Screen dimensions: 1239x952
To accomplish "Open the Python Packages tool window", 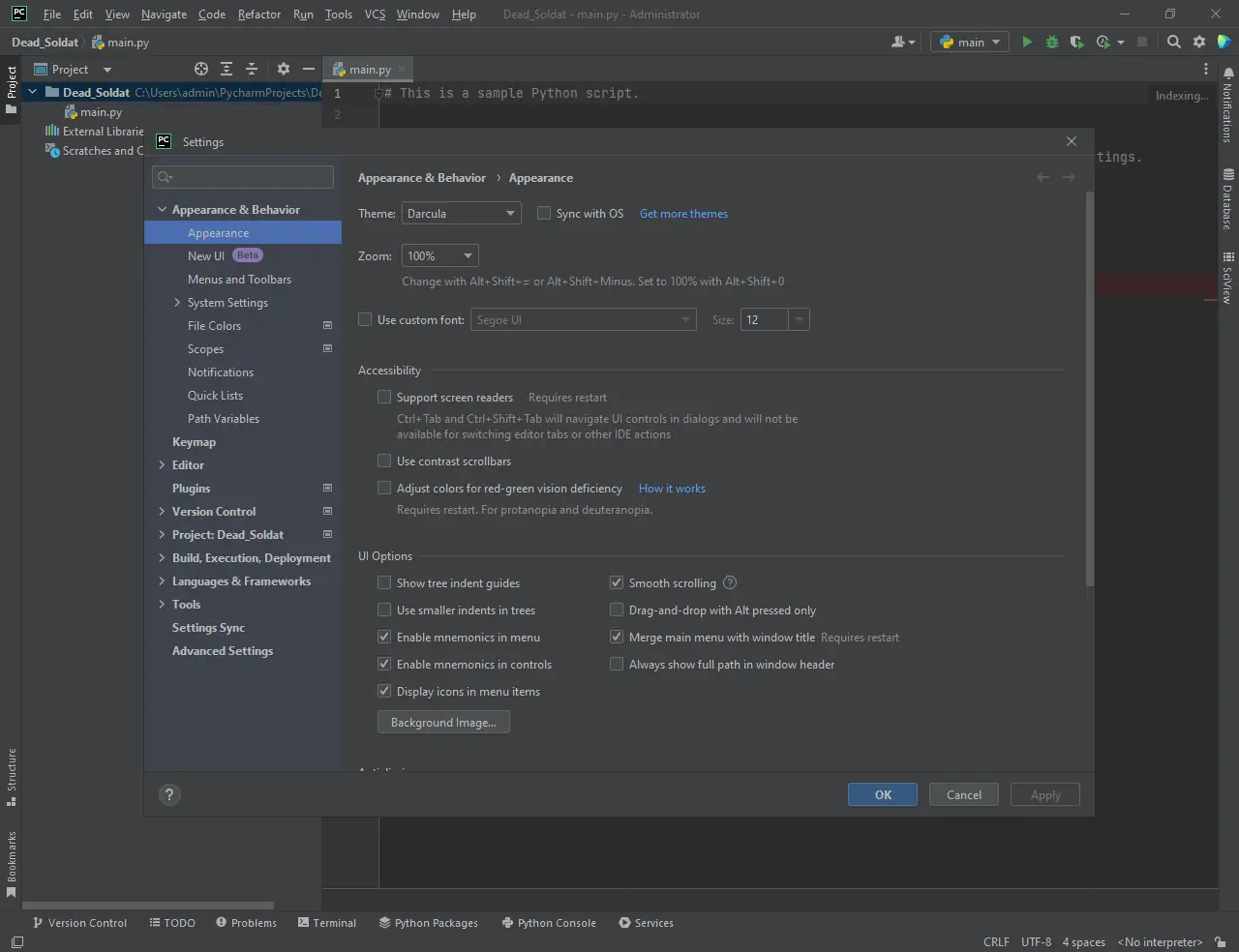I will [x=429, y=923].
